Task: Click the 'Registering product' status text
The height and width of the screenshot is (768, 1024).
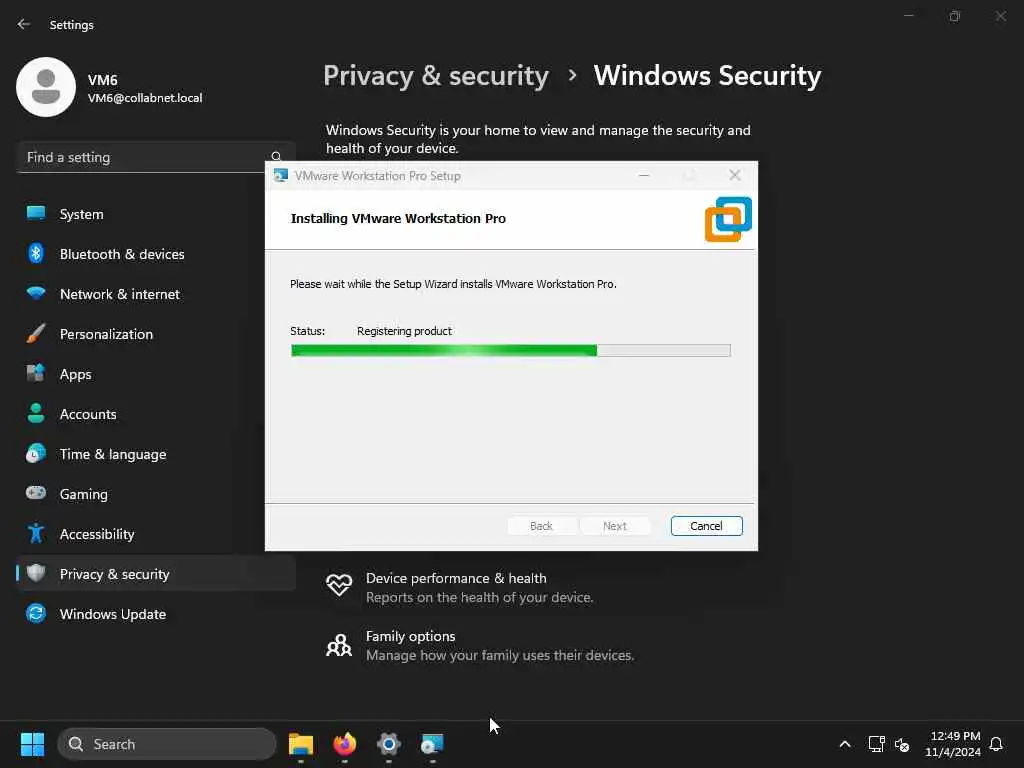Action: 404,331
